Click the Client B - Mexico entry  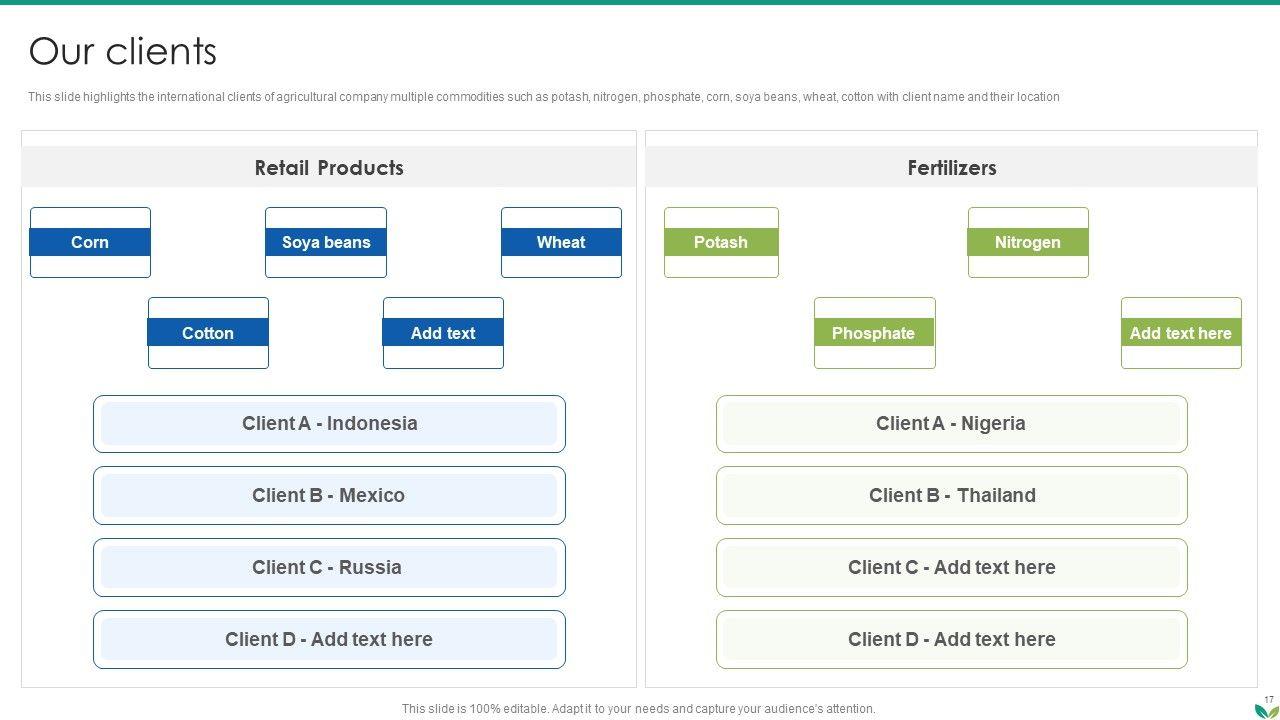[x=329, y=496]
